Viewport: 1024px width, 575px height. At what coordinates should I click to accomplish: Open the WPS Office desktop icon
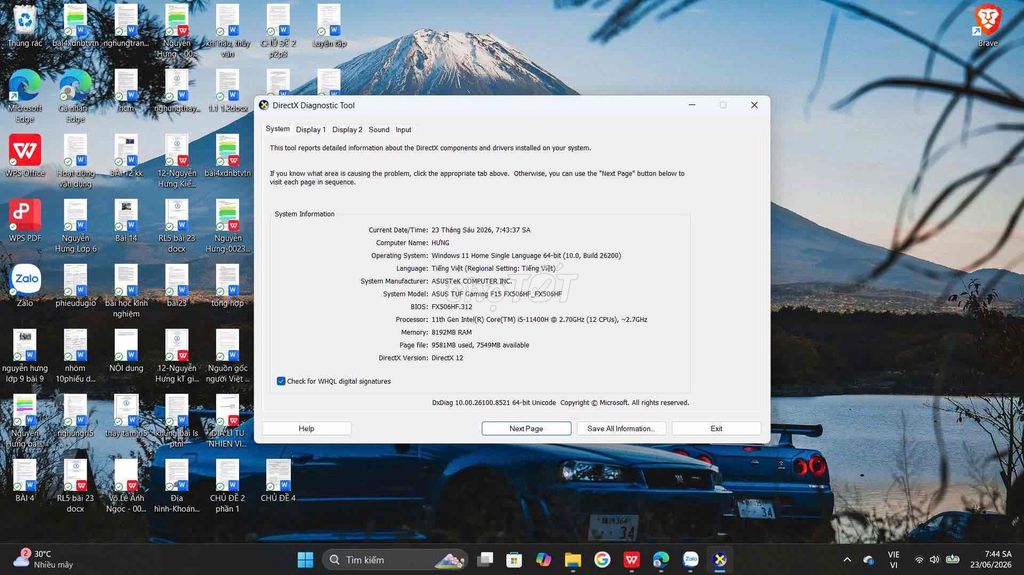[25, 156]
